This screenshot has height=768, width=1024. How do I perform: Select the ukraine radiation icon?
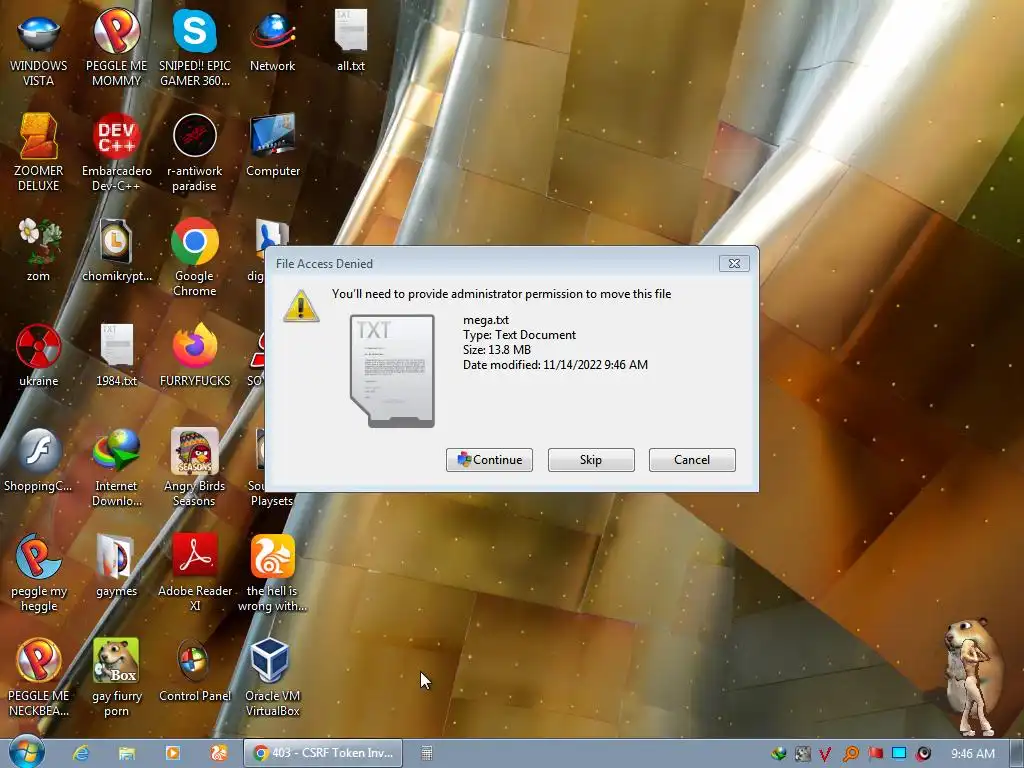(x=39, y=356)
